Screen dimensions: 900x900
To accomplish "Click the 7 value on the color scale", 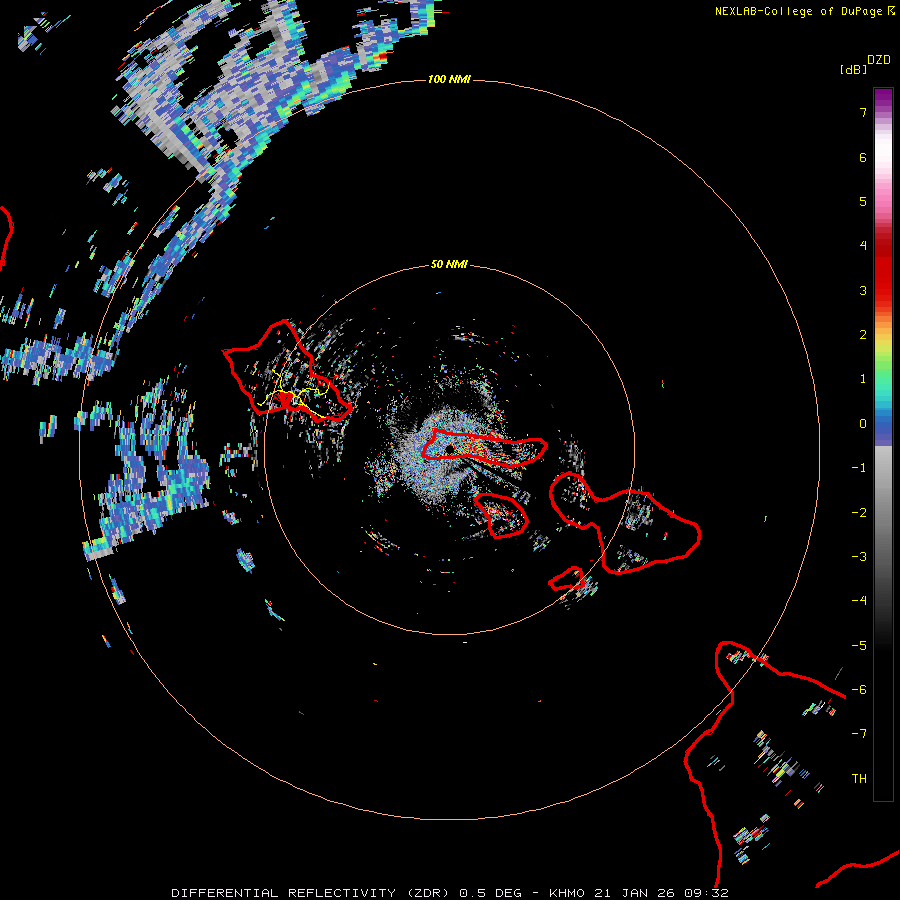I will pyautogui.click(x=863, y=112).
